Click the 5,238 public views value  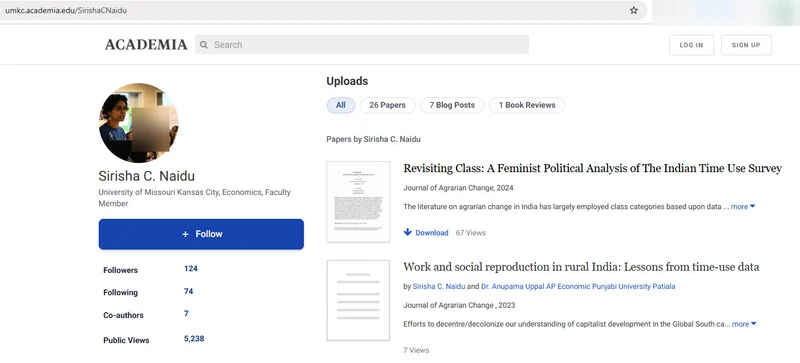194,338
